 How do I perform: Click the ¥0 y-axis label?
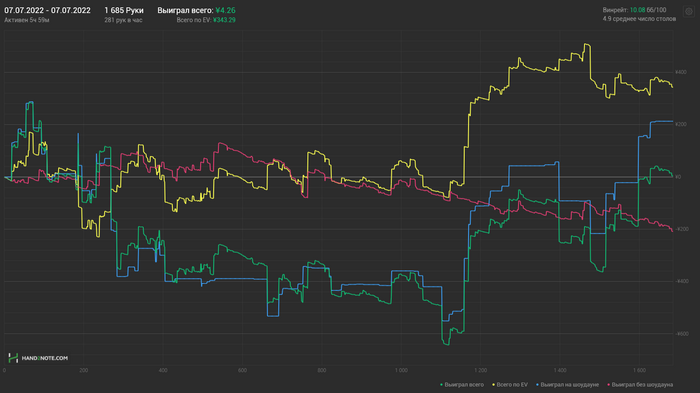pos(678,177)
